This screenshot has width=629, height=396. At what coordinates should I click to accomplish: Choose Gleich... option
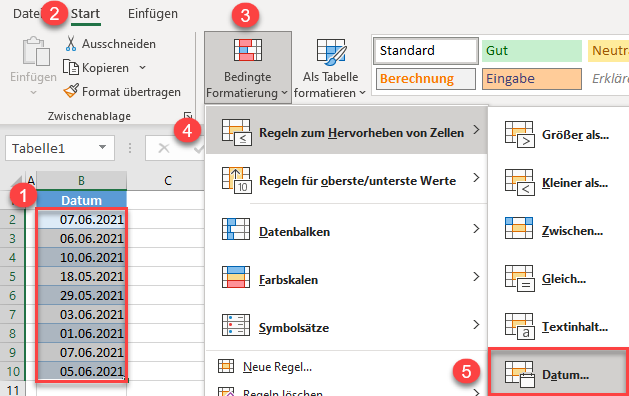pyautogui.click(x=559, y=278)
